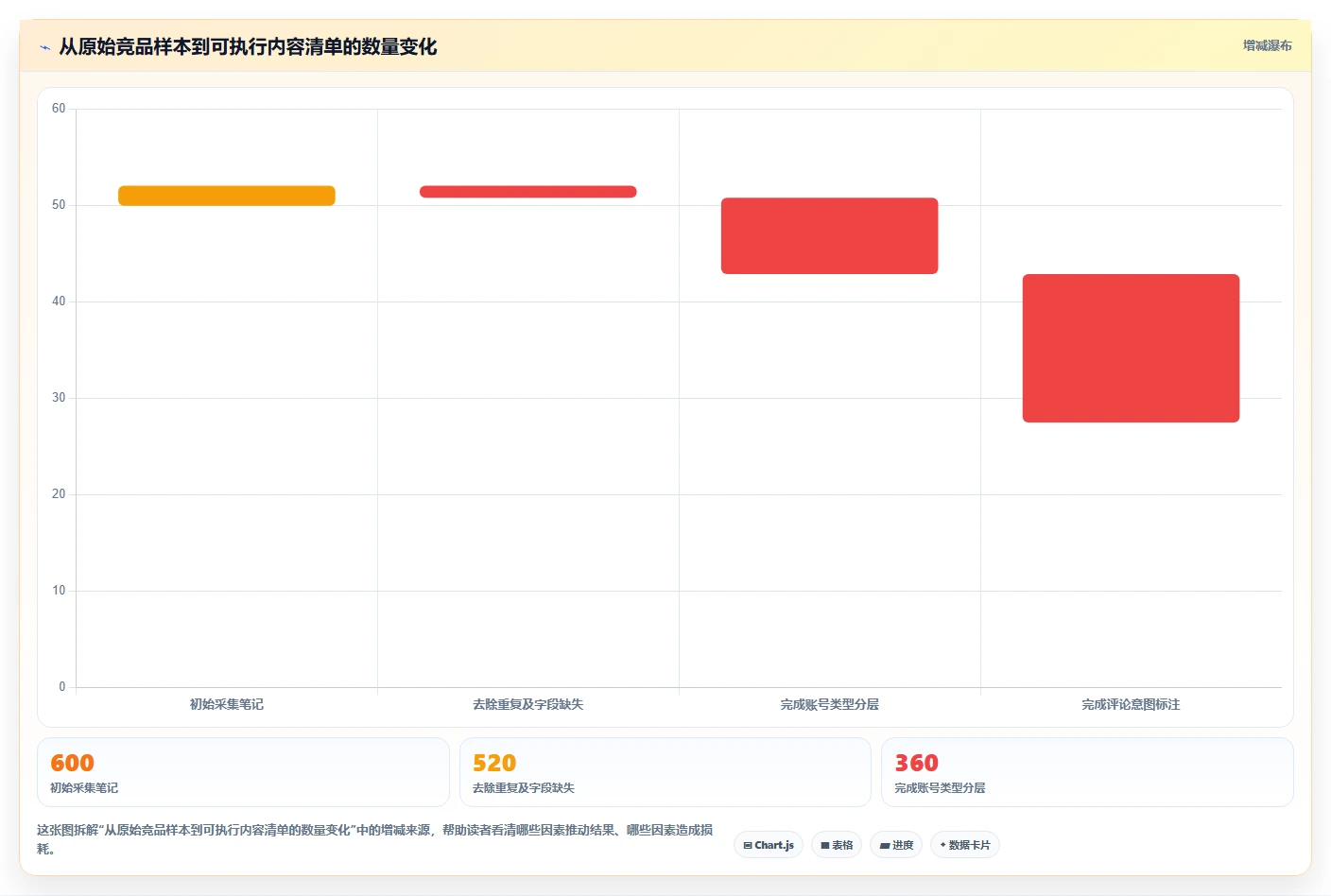Open the 360 完成账号类型分层 stat card
This screenshot has height=896, width=1331.
(1087, 772)
